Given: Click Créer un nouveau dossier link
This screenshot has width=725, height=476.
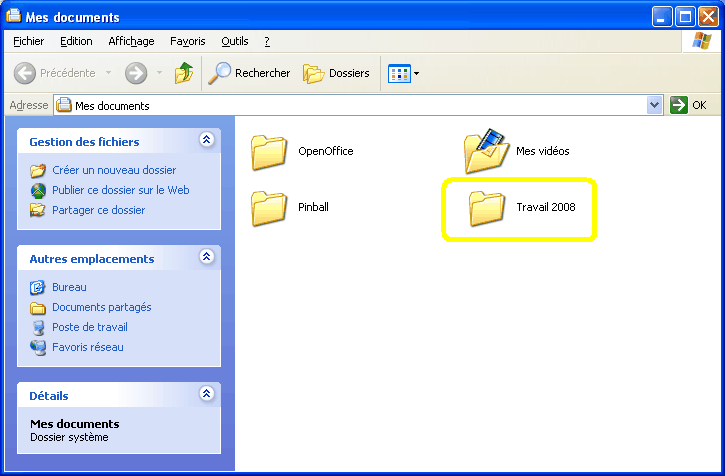Looking at the screenshot, I should (114, 170).
